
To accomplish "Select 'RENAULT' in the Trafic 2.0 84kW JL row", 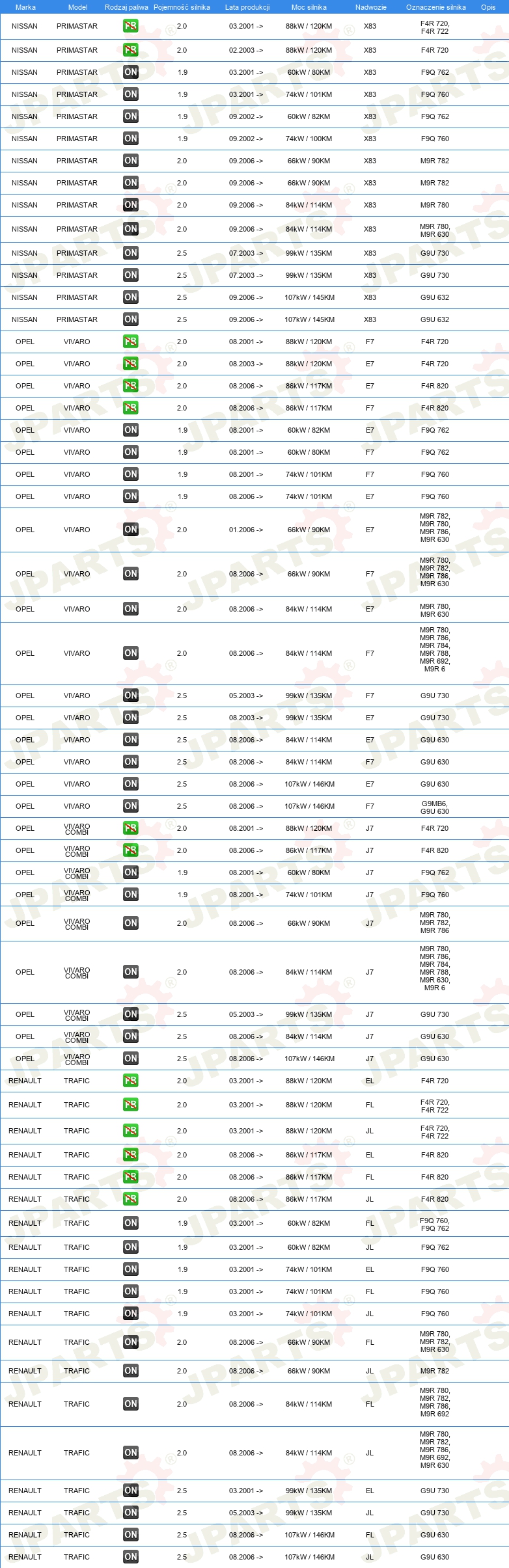I will click(x=25, y=1453).
